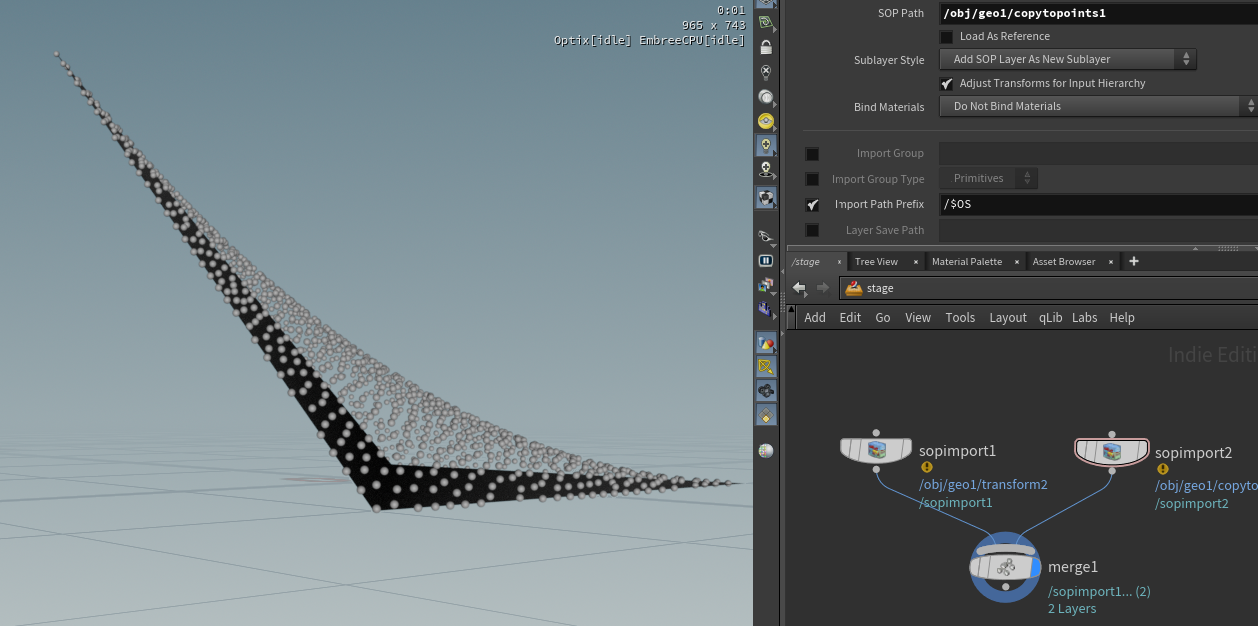Click the back arrow in network navigation
The height and width of the screenshot is (626, 1258).
799,288
